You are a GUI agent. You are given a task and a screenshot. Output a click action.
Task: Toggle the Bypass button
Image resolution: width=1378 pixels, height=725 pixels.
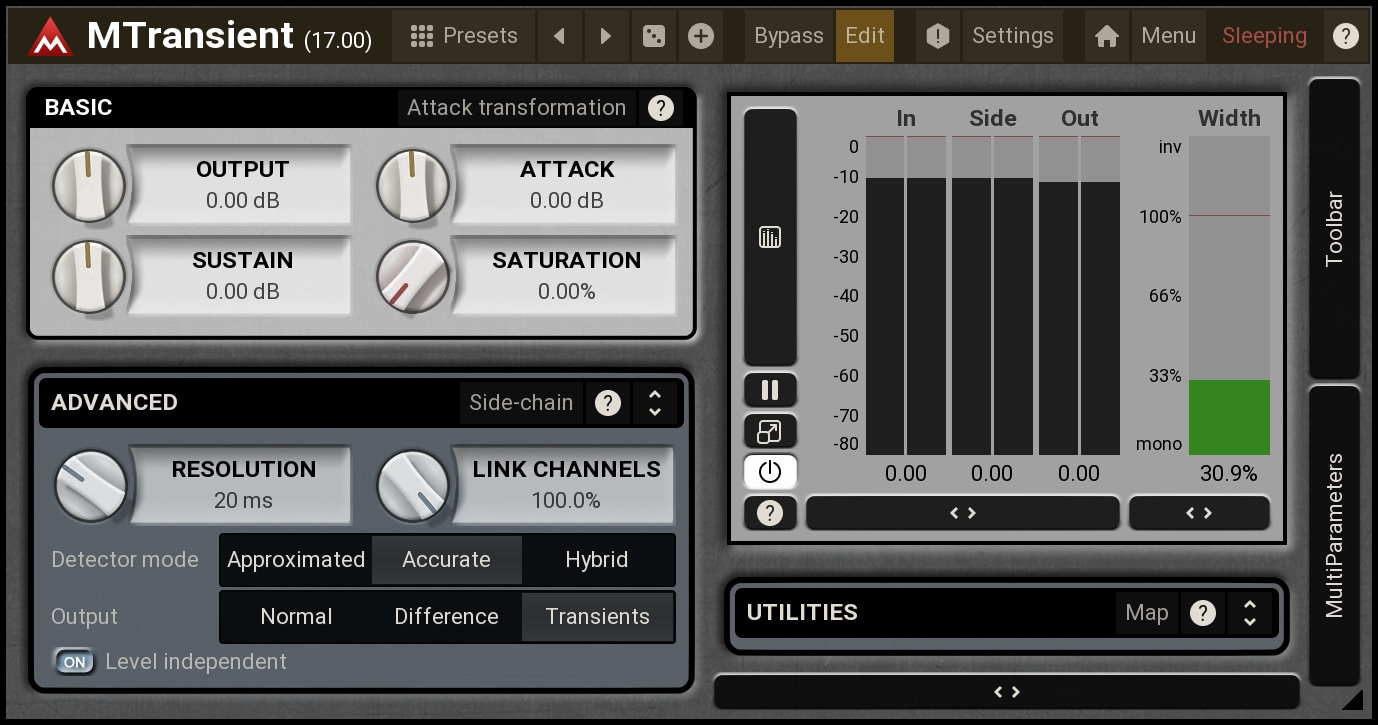[x=788, y=36]
